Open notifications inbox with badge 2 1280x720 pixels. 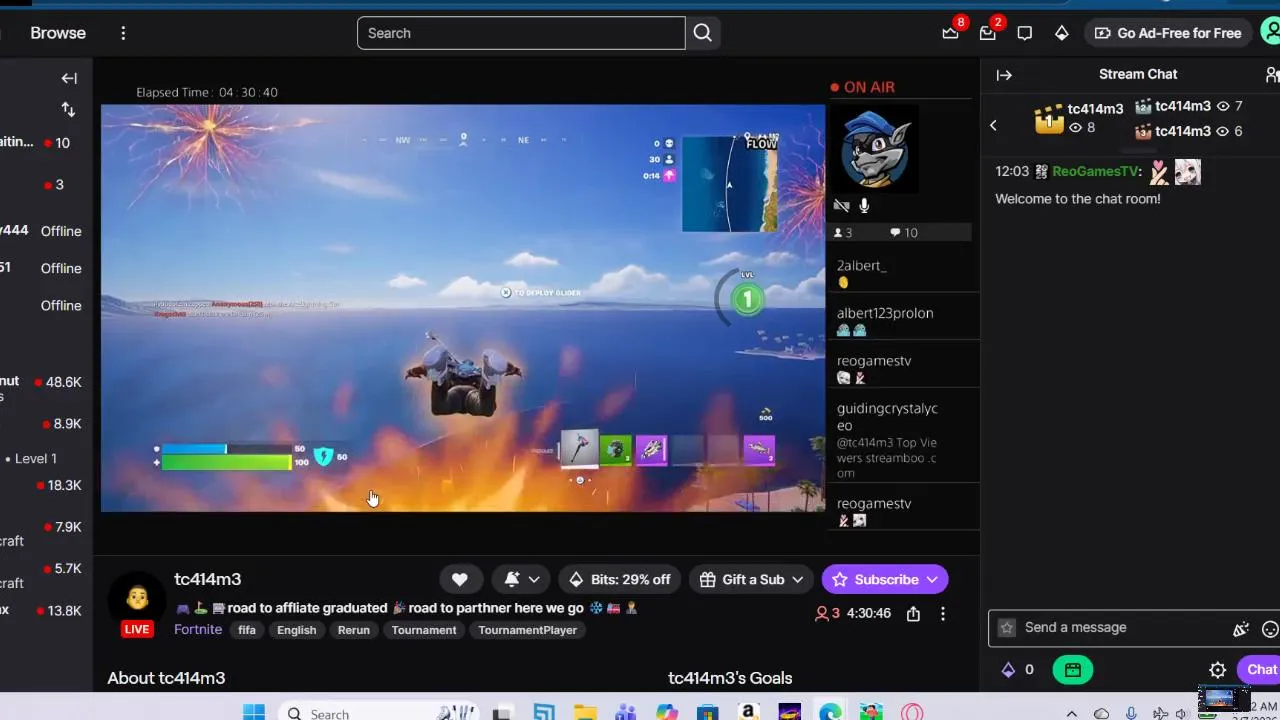(987, 33)
